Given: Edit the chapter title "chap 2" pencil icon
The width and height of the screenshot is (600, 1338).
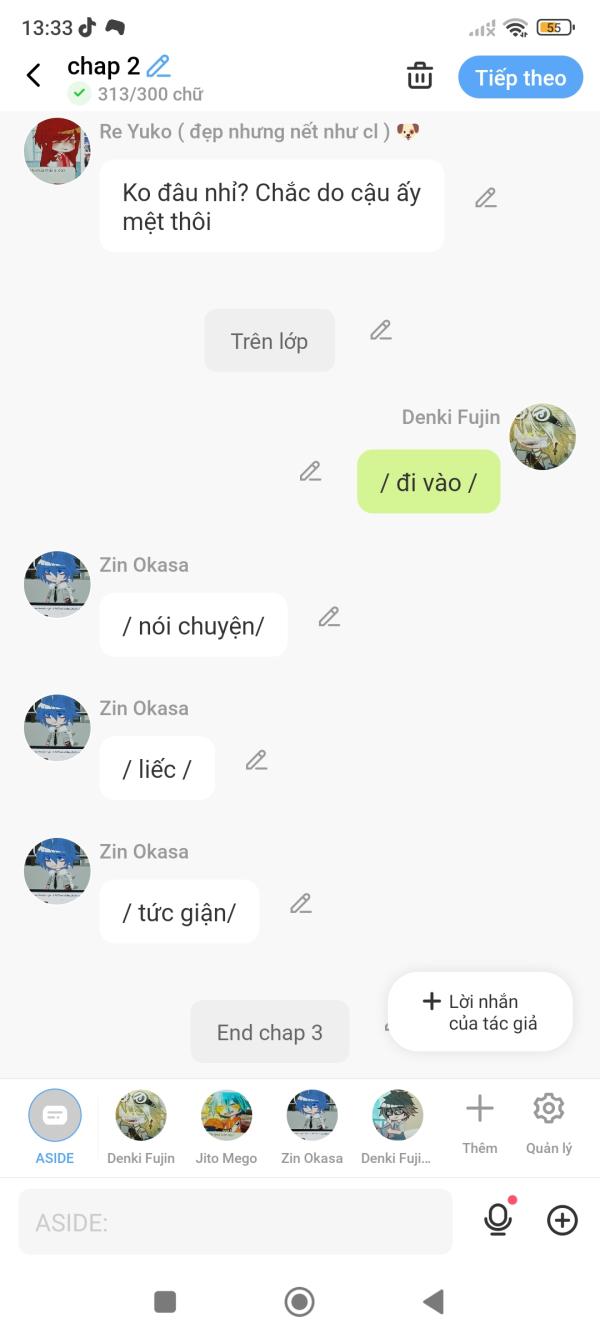Looking at the screenshot, I should pyautogui.click(x=158, y=67).
